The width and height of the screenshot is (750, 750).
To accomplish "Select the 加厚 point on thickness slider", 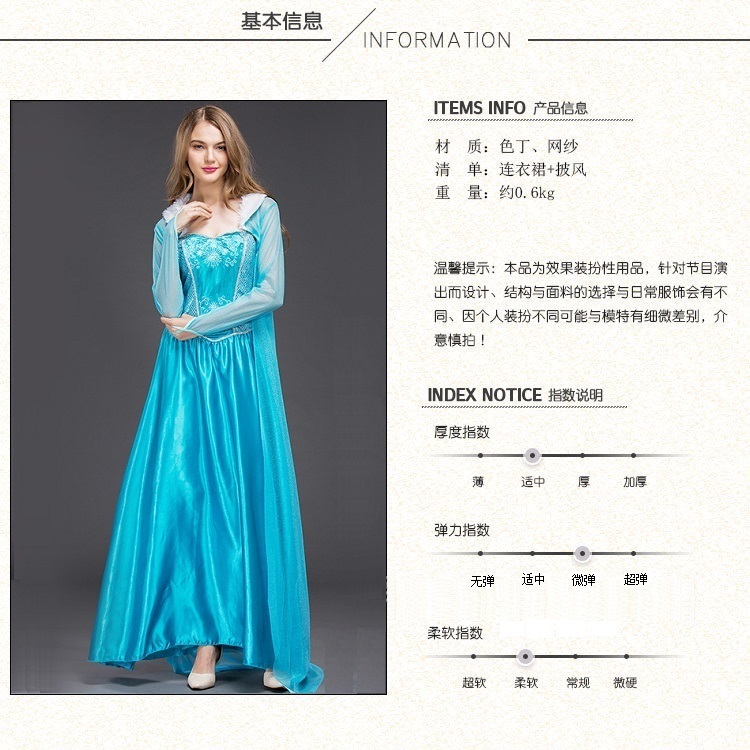I will click(x=633, y=455).
